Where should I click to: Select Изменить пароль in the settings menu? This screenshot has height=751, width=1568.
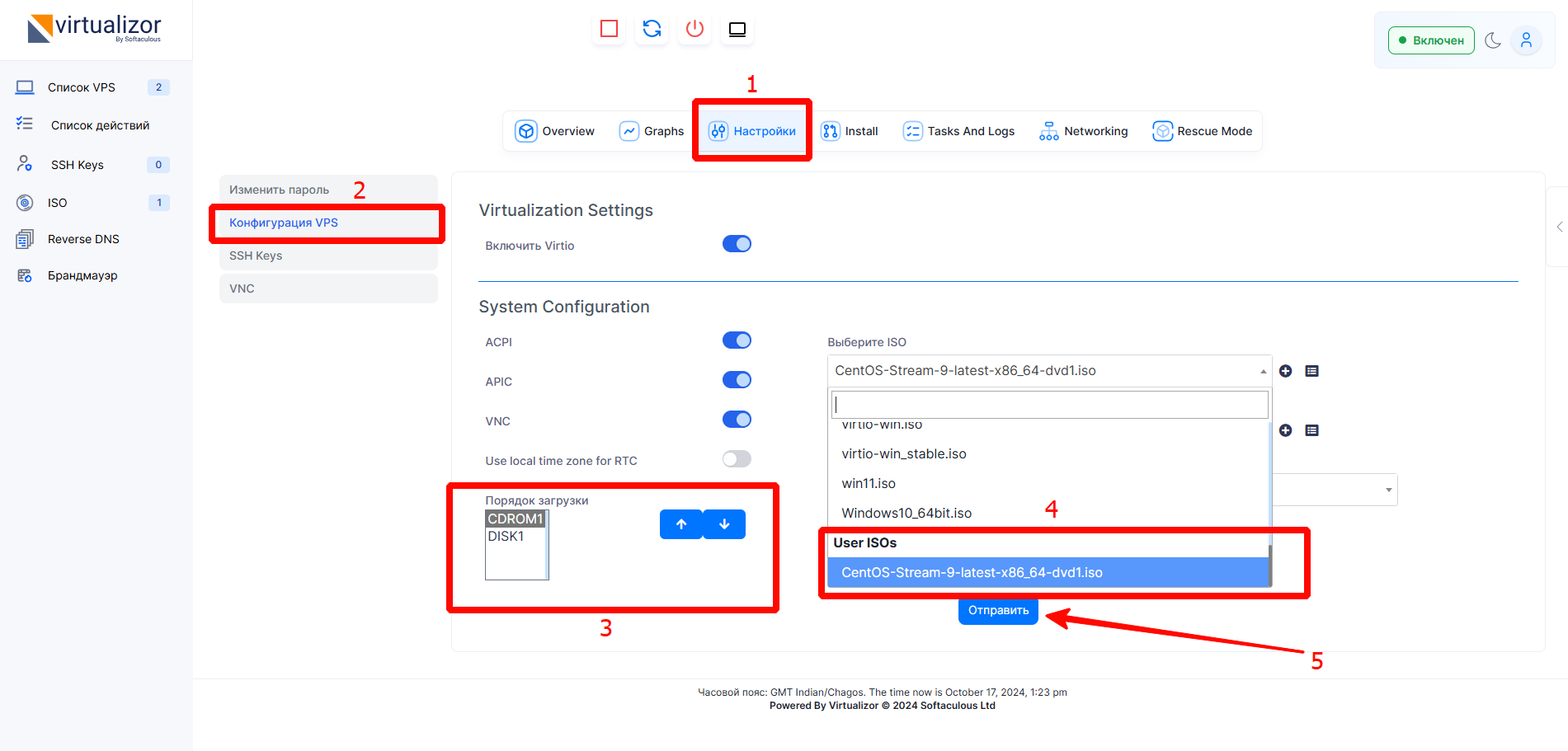[328, 190]
